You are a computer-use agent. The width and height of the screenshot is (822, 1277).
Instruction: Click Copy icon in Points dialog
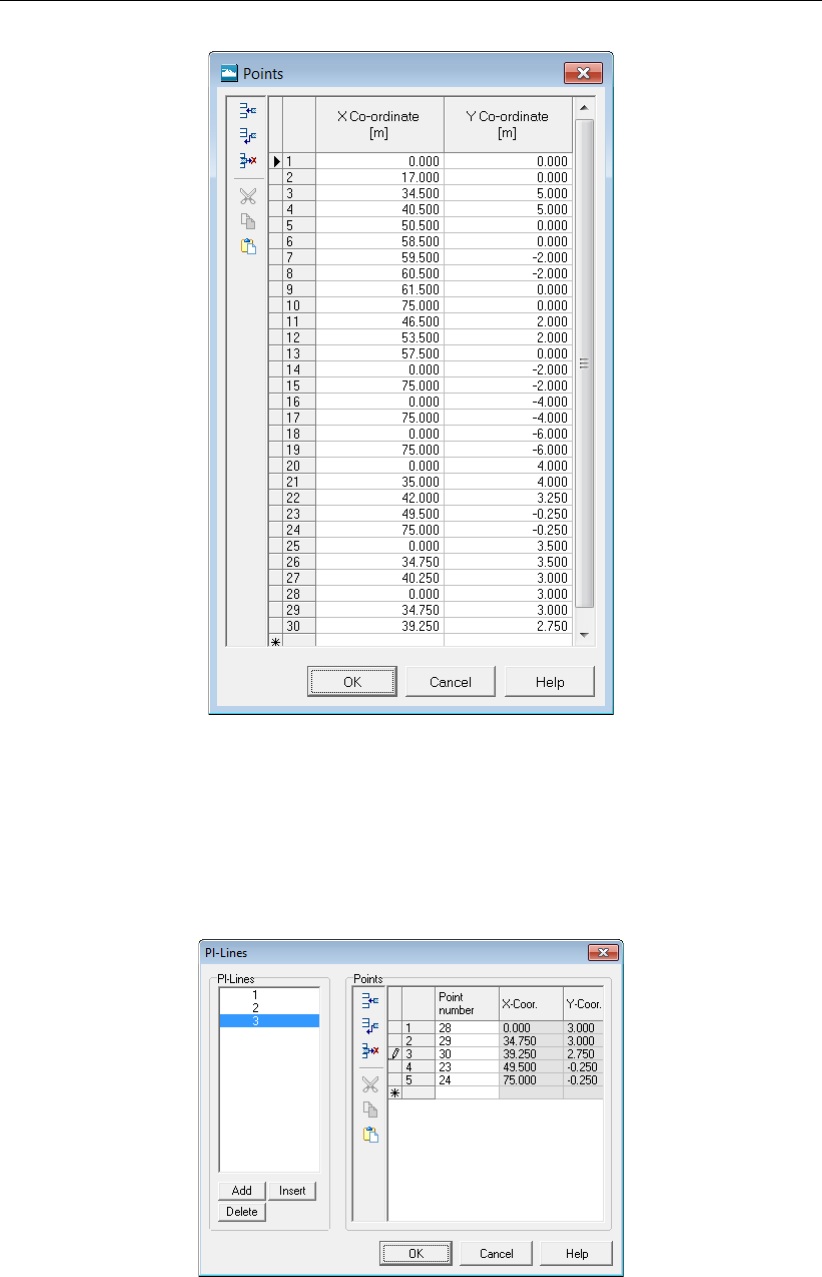[x=248, y=222]
